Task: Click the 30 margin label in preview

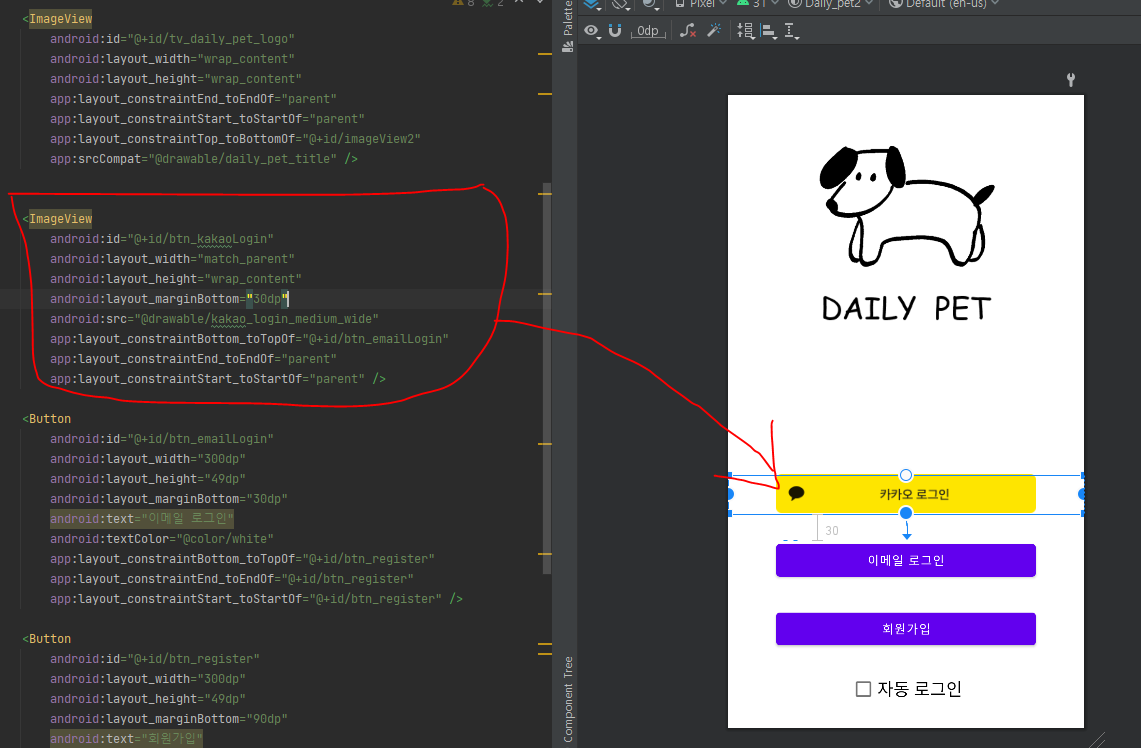Action: click(832, 531)
